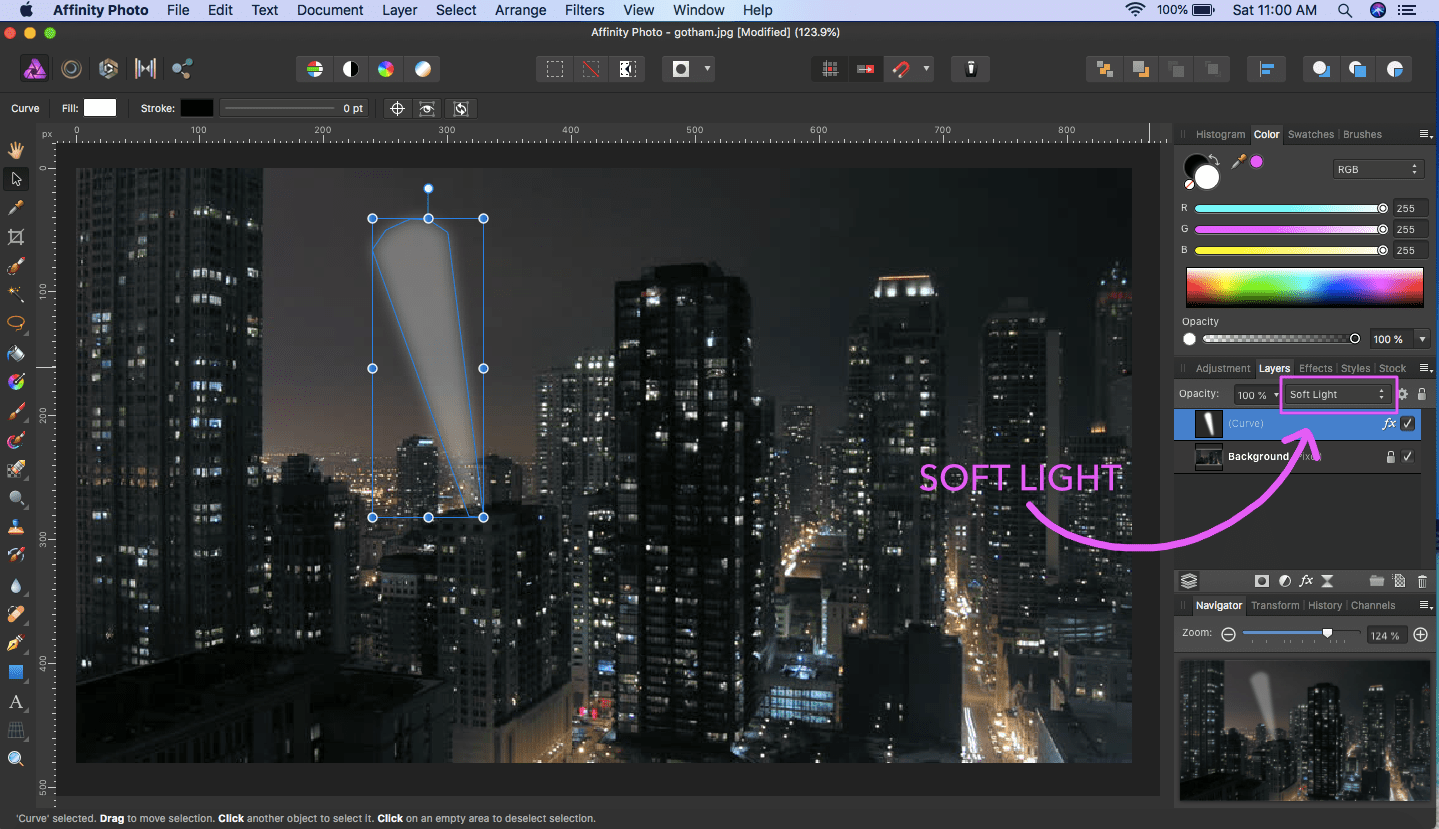Viewport: 1439px width, 829px height.
Task: Select the Hand (View) tool
Action: coord(16,150)
